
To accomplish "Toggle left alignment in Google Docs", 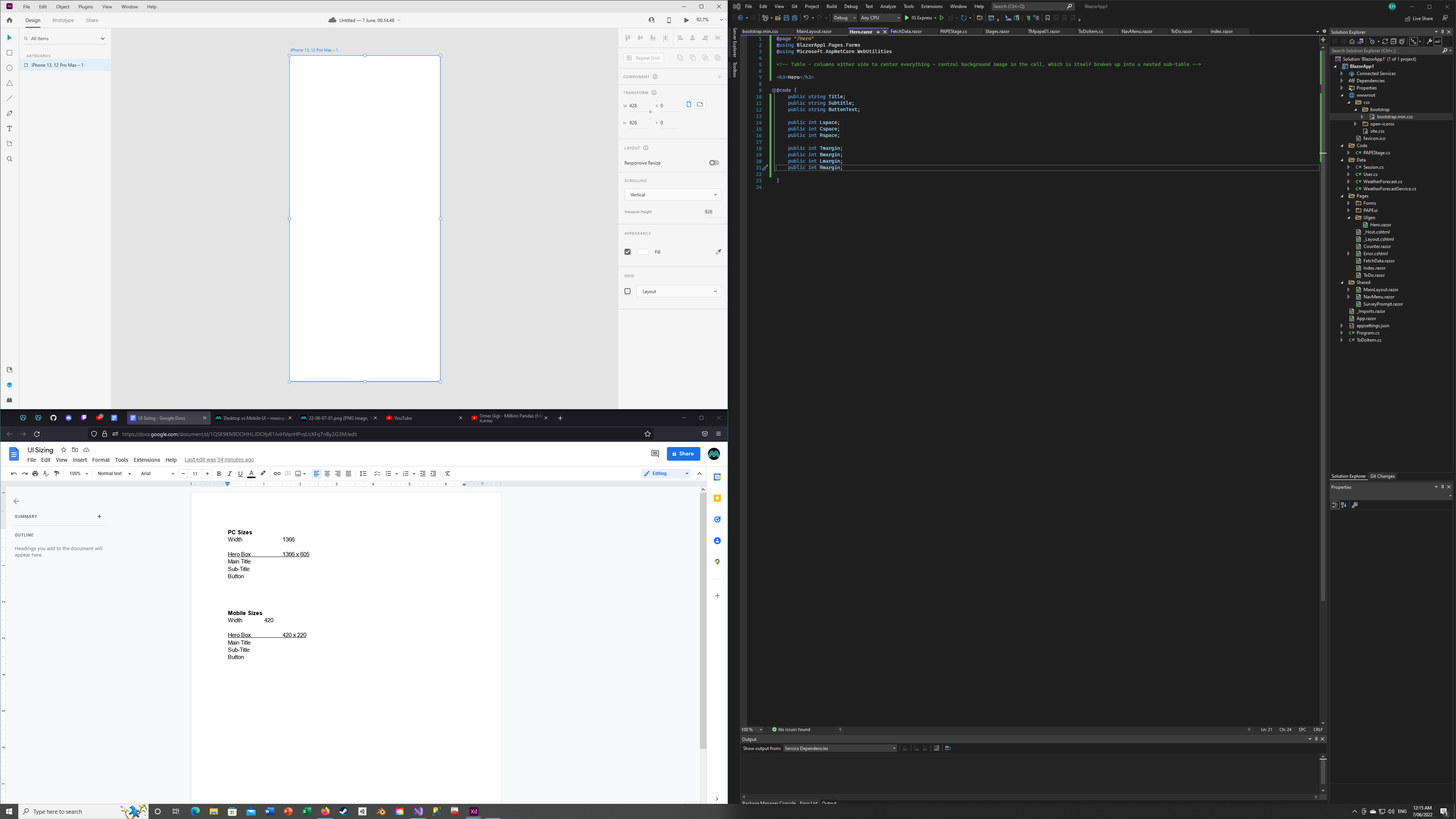I will [x=317, y=474].
